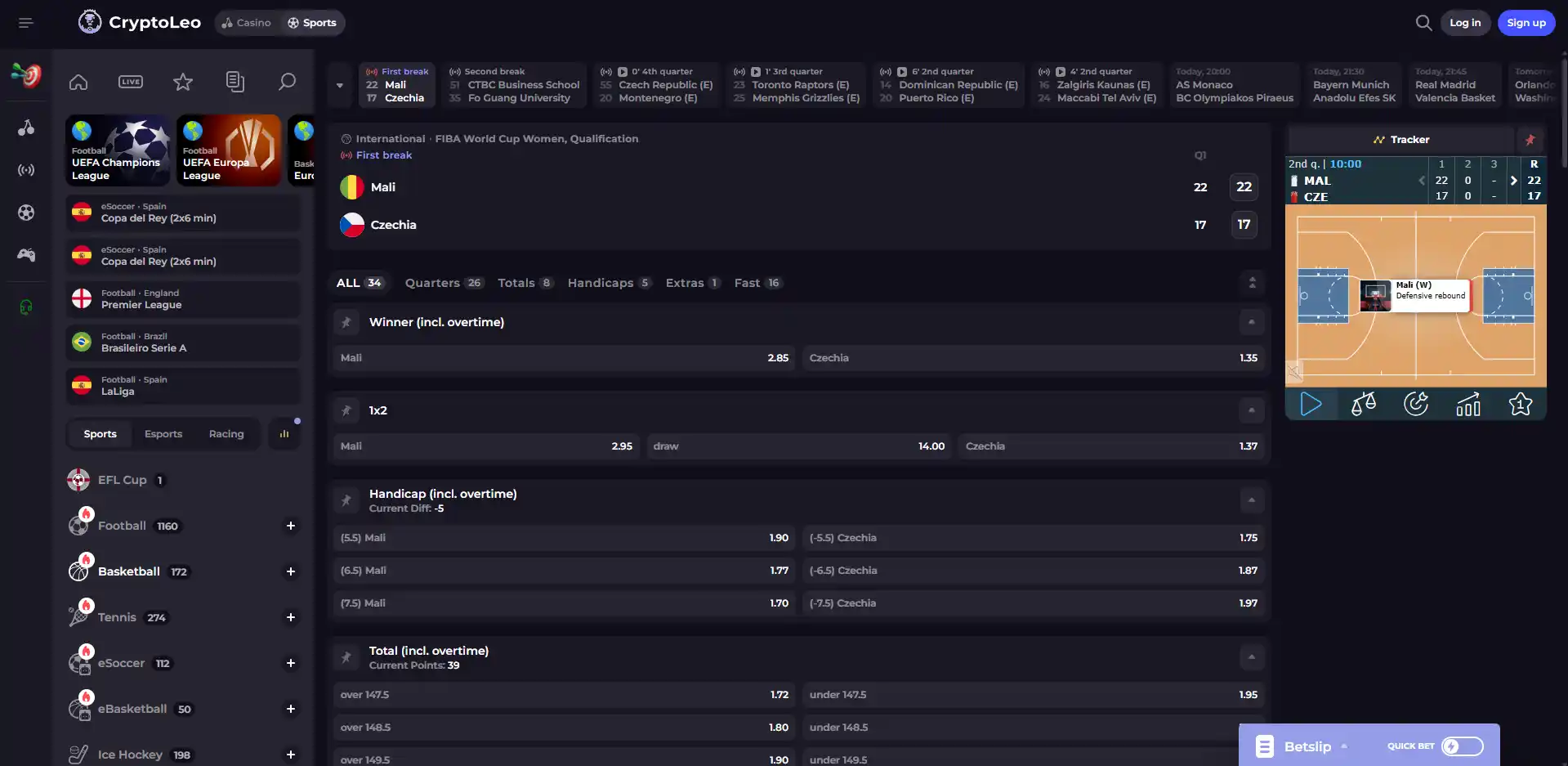Pin the Winner (incl. overtime) market
This screenshot has height=766, width=1568.
[346, 322]
